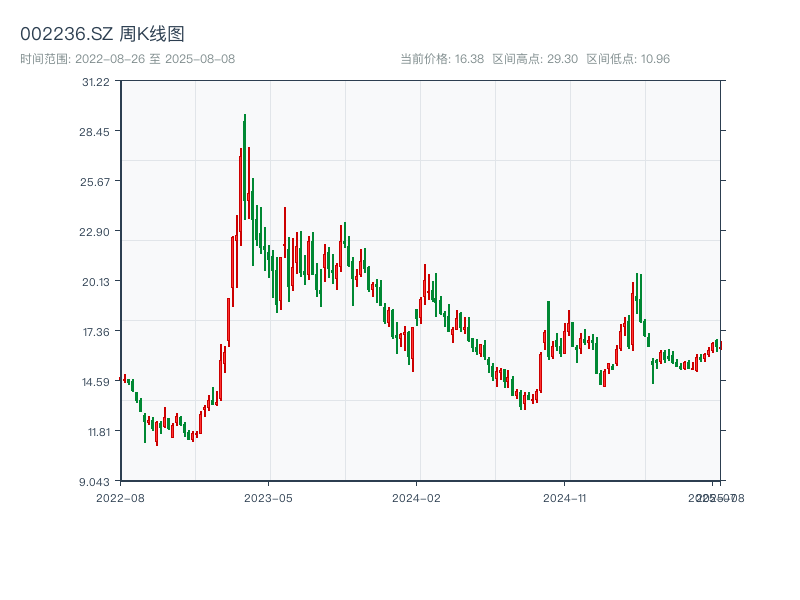Click y-axis label 22.90
Image resolution: width=800 pixels, height=600 pixels.
point(94,232)
